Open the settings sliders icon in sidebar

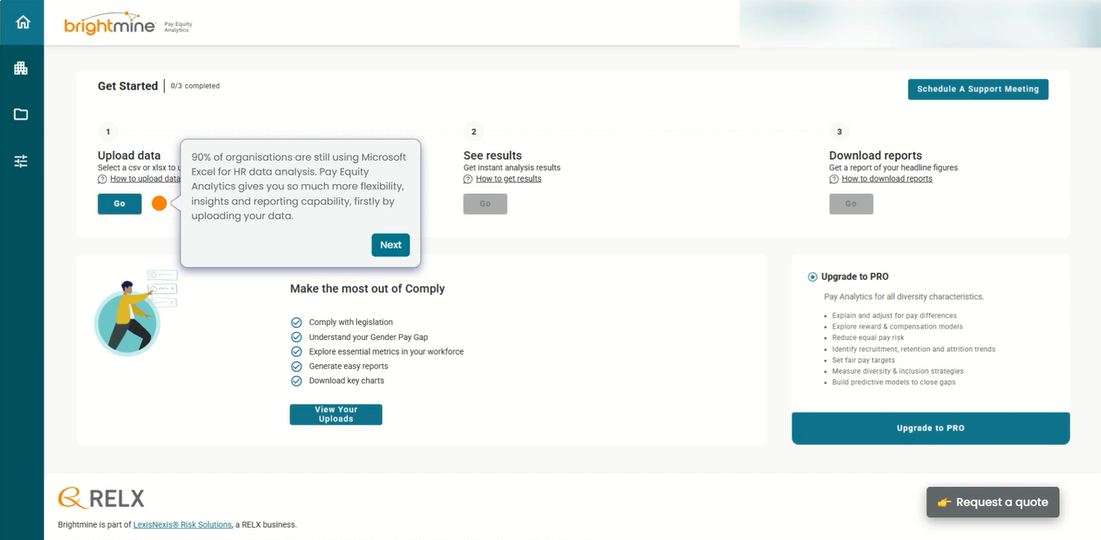(x=21, y=162)
